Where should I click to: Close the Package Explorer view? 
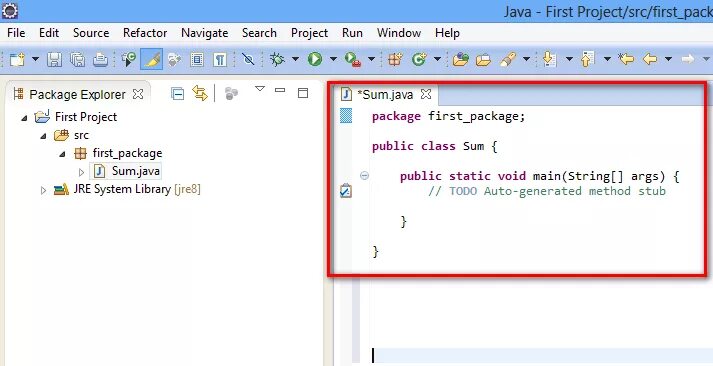click(138, 94)
